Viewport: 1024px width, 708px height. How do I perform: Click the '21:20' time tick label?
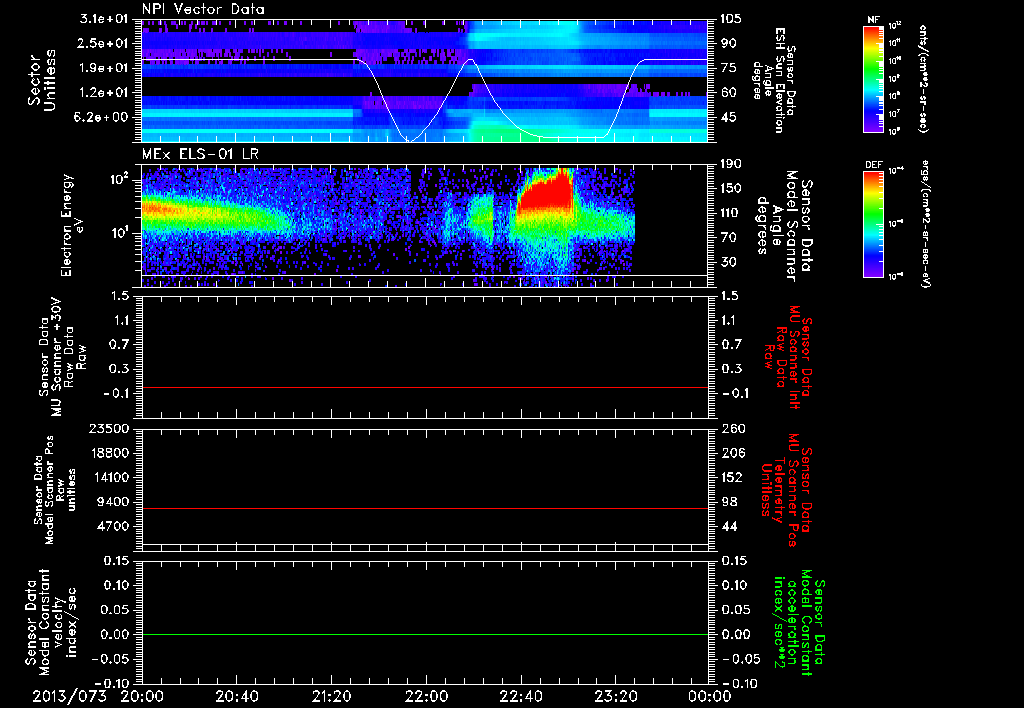tap(331, 696)
